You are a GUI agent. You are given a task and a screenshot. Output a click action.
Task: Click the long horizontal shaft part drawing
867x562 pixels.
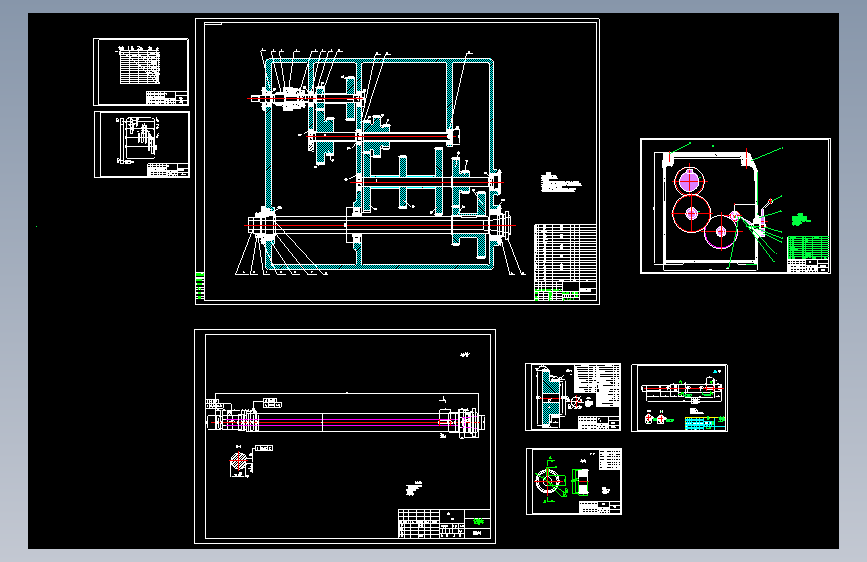tap(346, 422)
